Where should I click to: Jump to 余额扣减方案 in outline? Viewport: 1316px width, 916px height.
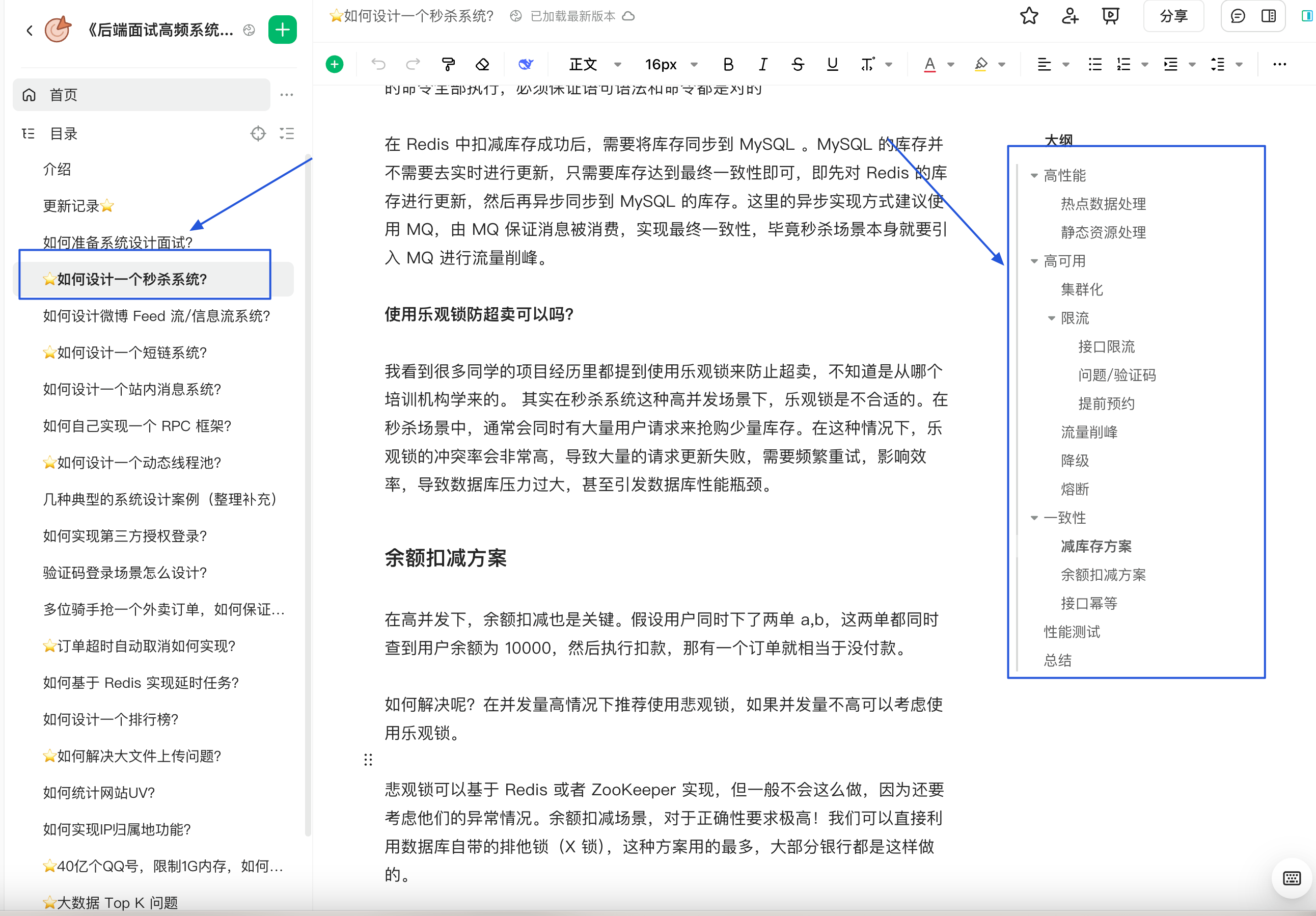pos(1103,575)
